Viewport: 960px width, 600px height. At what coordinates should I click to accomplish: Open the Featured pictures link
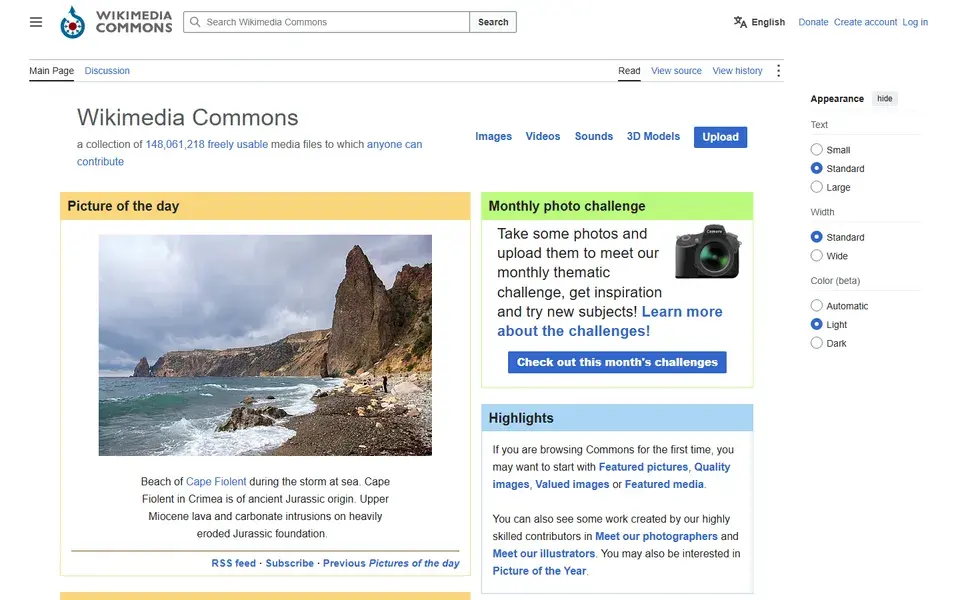[643, 467]
